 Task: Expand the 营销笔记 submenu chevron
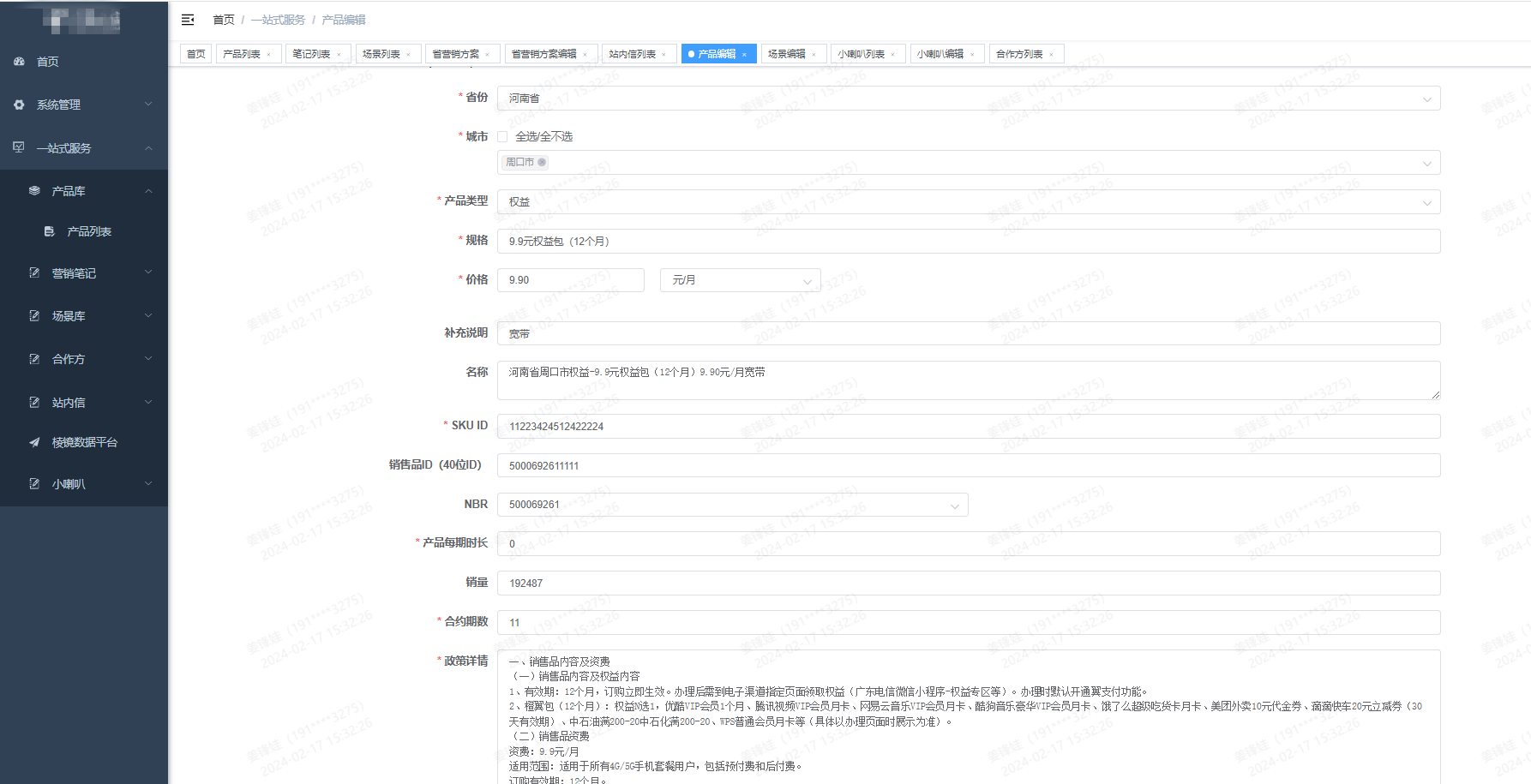148,272
